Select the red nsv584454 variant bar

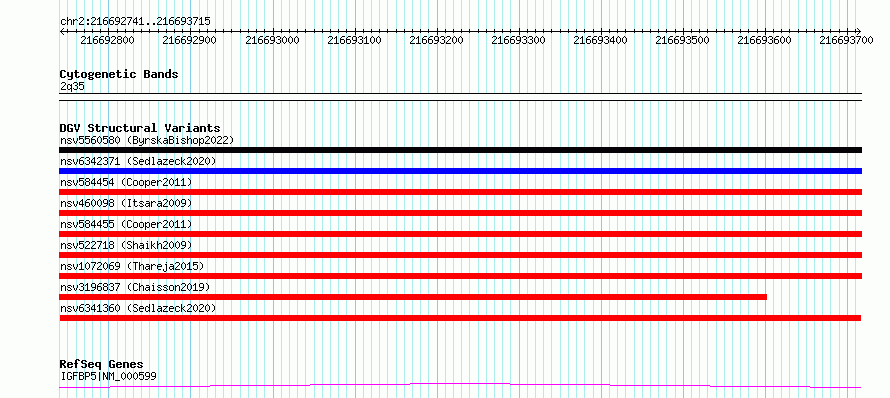460,192
